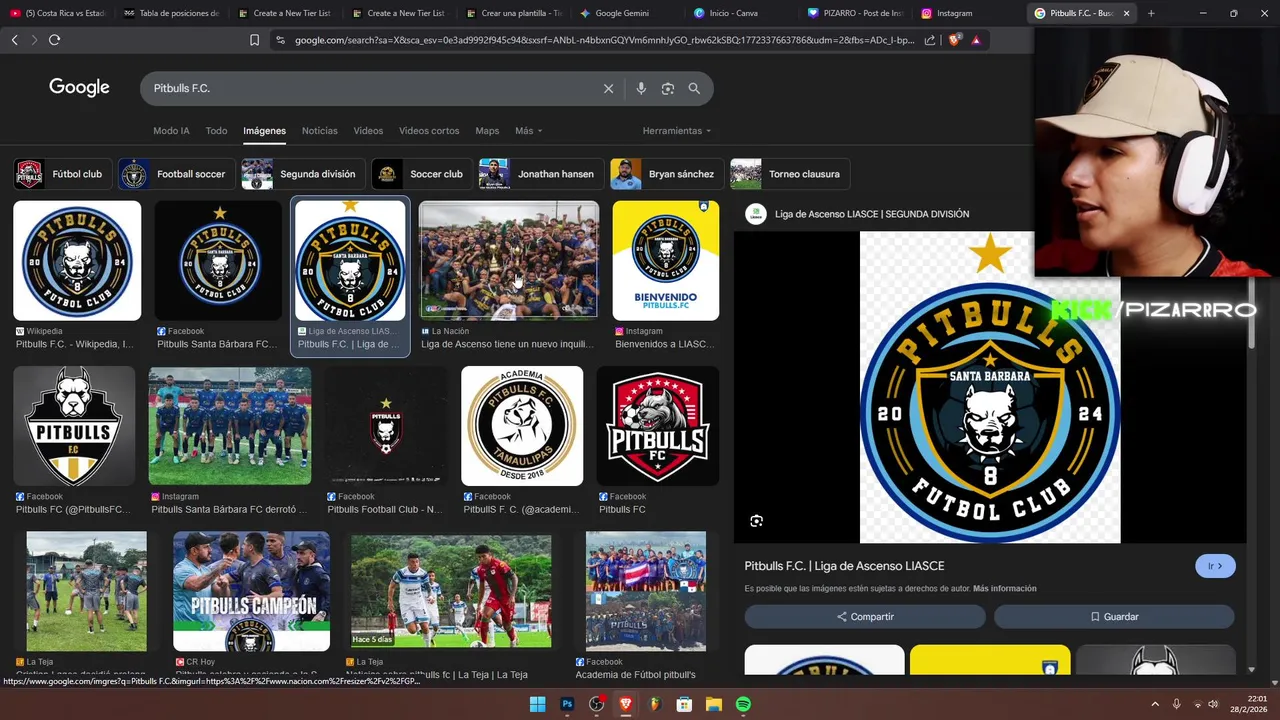Open Instagram Bienvenido yellow thumbnail
This screenshot has width=1280, height=720.
(x=666, y=261)
